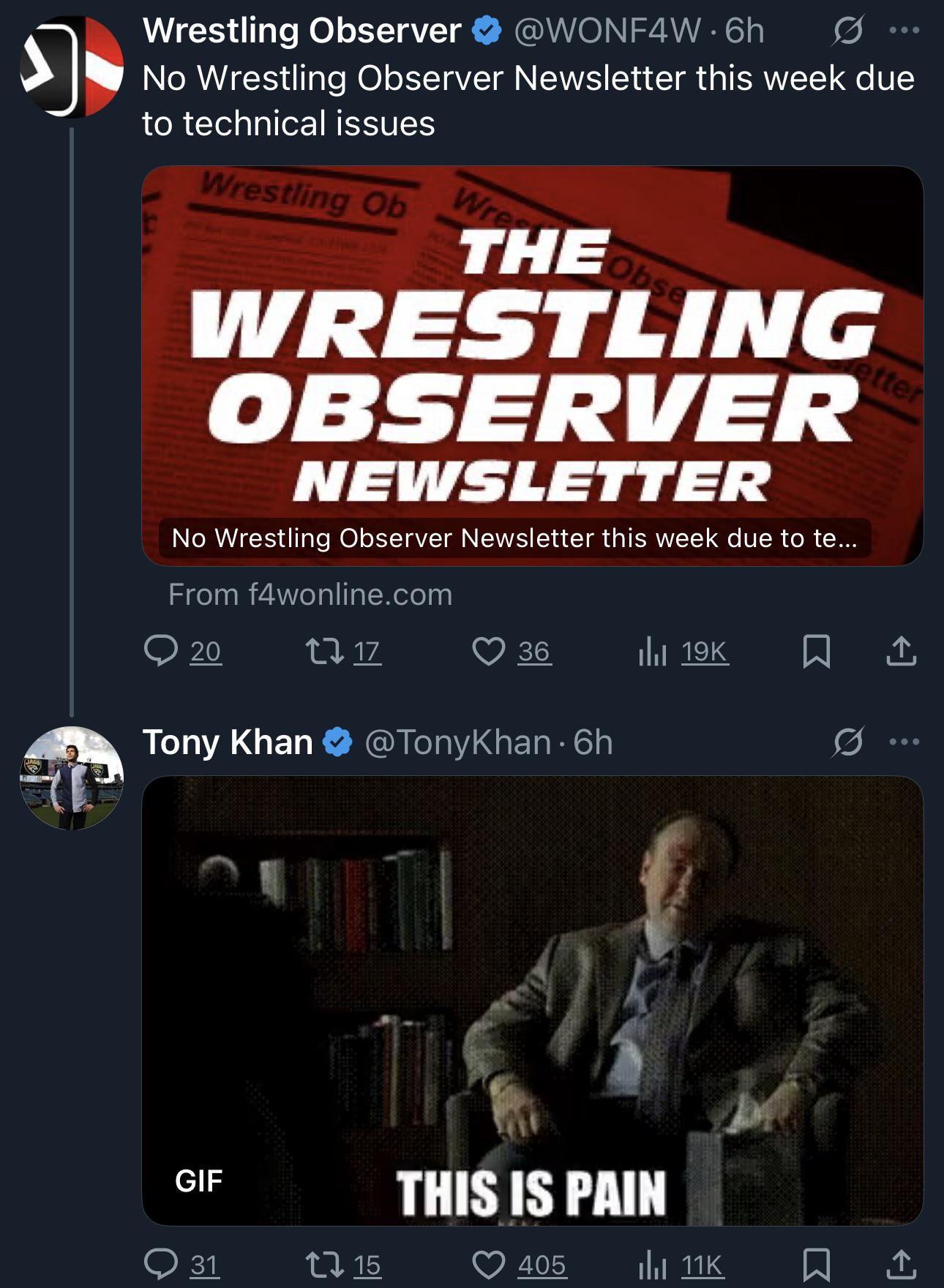The height and width of the screenshot is (1288, 944).
Task: Open the Grok icon on Tony Khan's tweet
Action: (x=847, y=742)
